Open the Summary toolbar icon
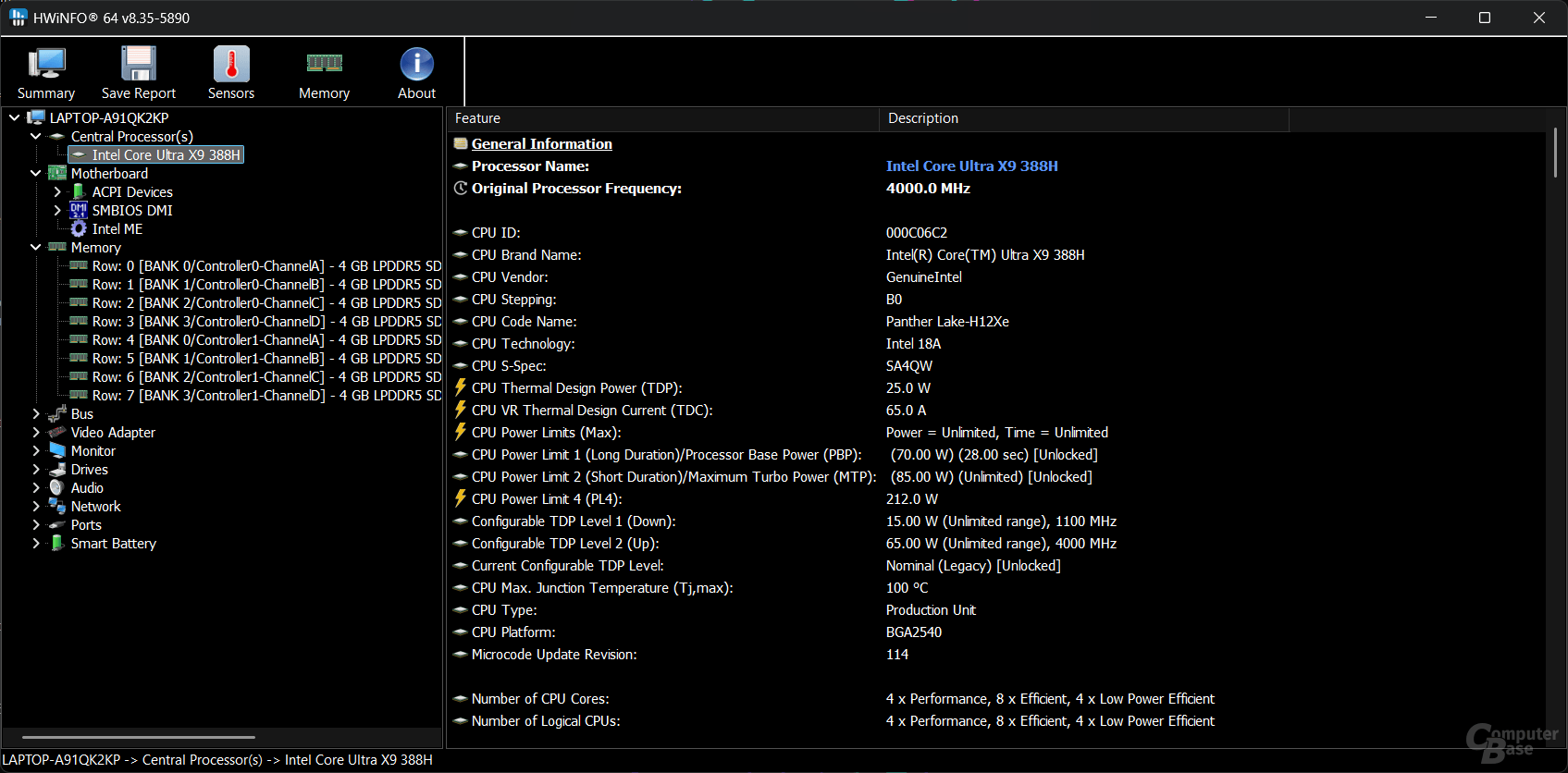1568x773 pixels. click(x=46, y=65)
